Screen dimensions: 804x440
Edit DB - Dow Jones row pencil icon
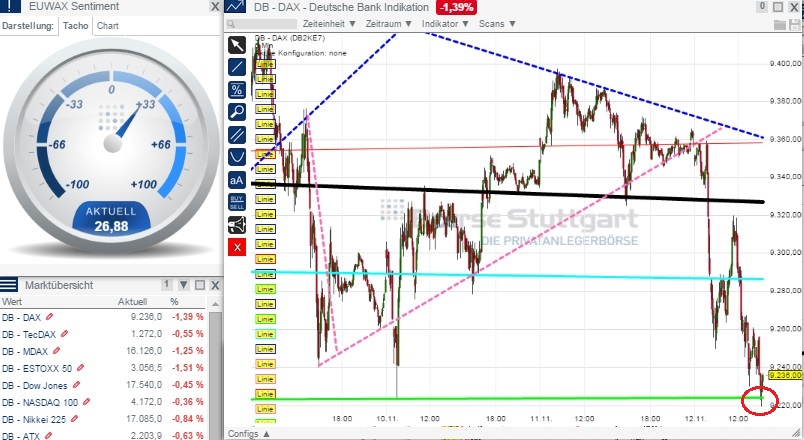[76, 385]
